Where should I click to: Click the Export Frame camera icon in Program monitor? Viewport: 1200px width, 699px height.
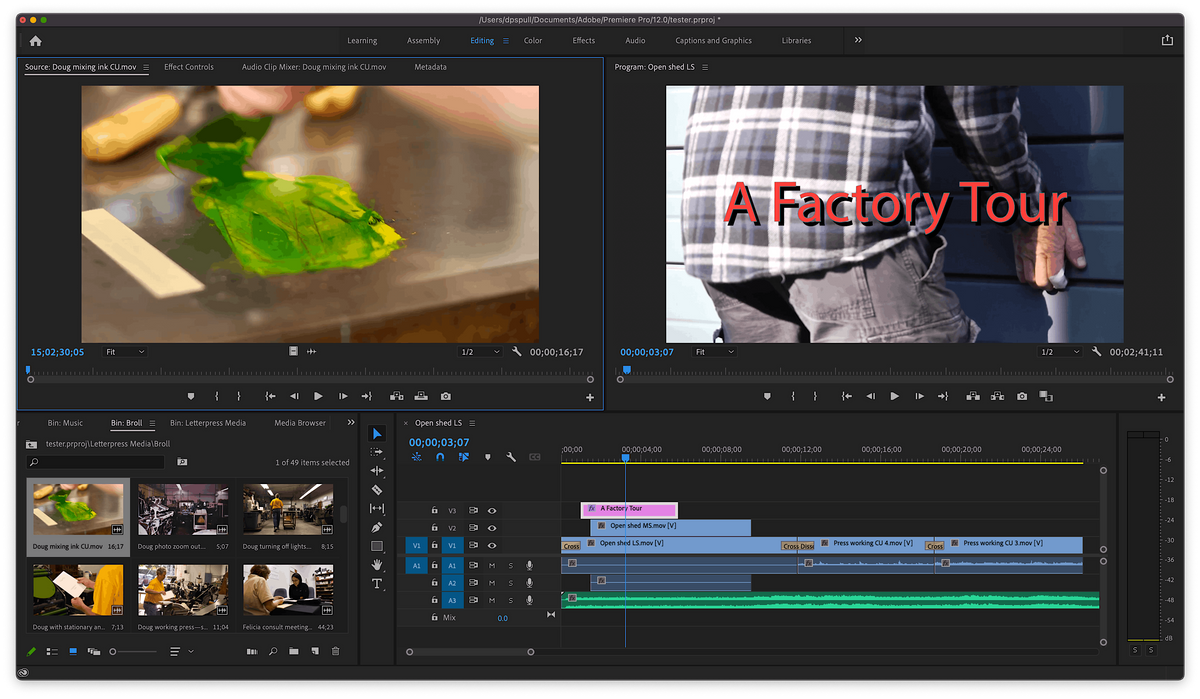pos(1021,396)
